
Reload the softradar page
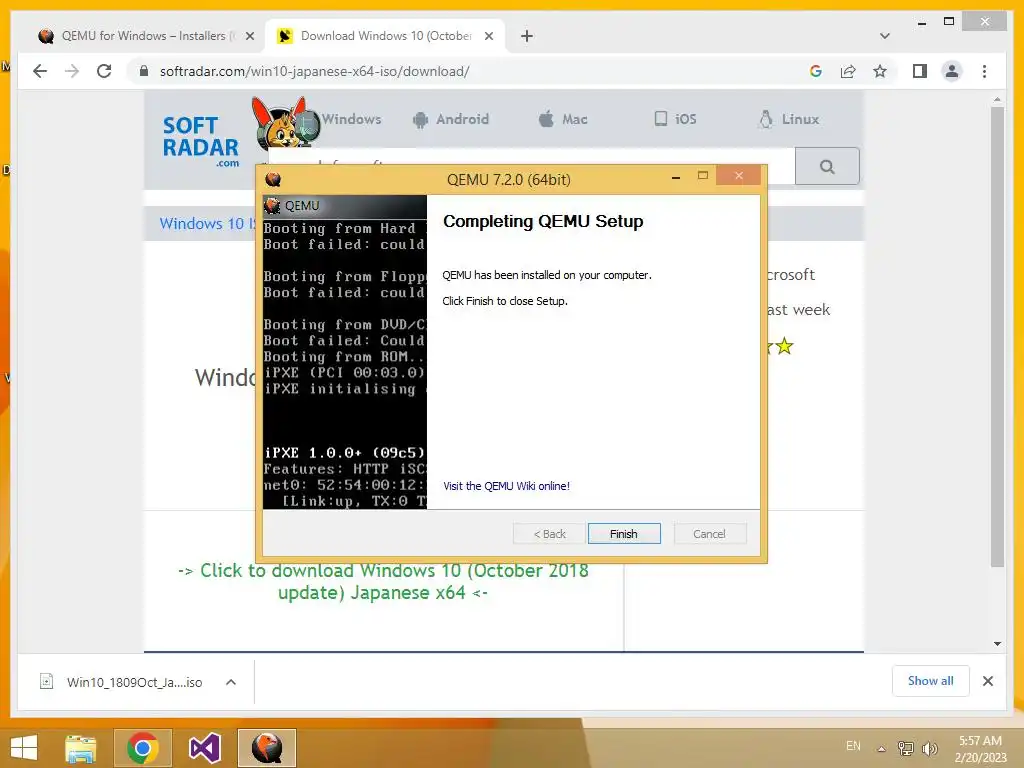click(x=104, y=71)
